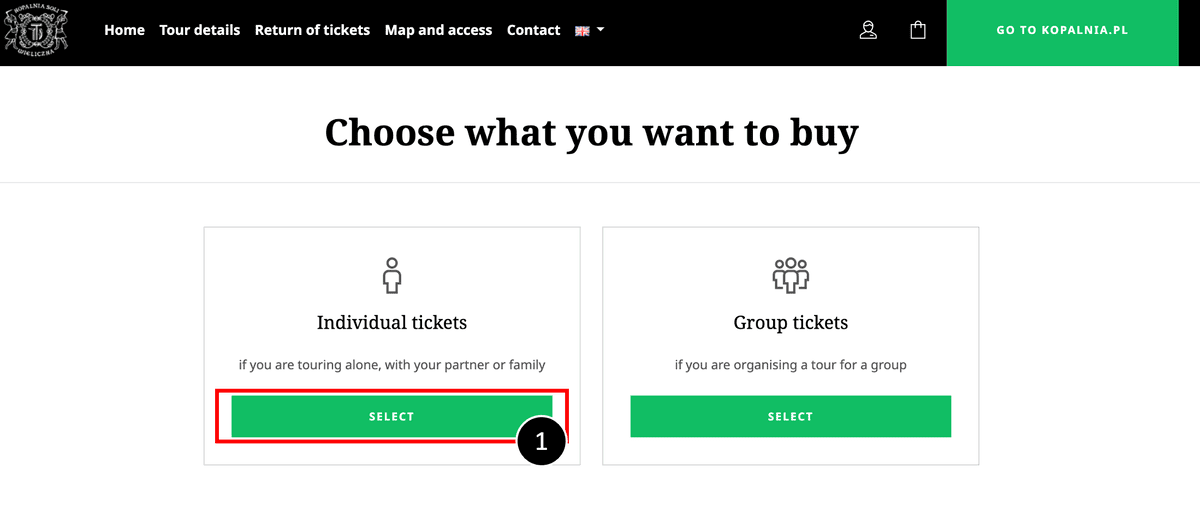Click the single person icon above Individual tickets

click(x=391, y=274)
